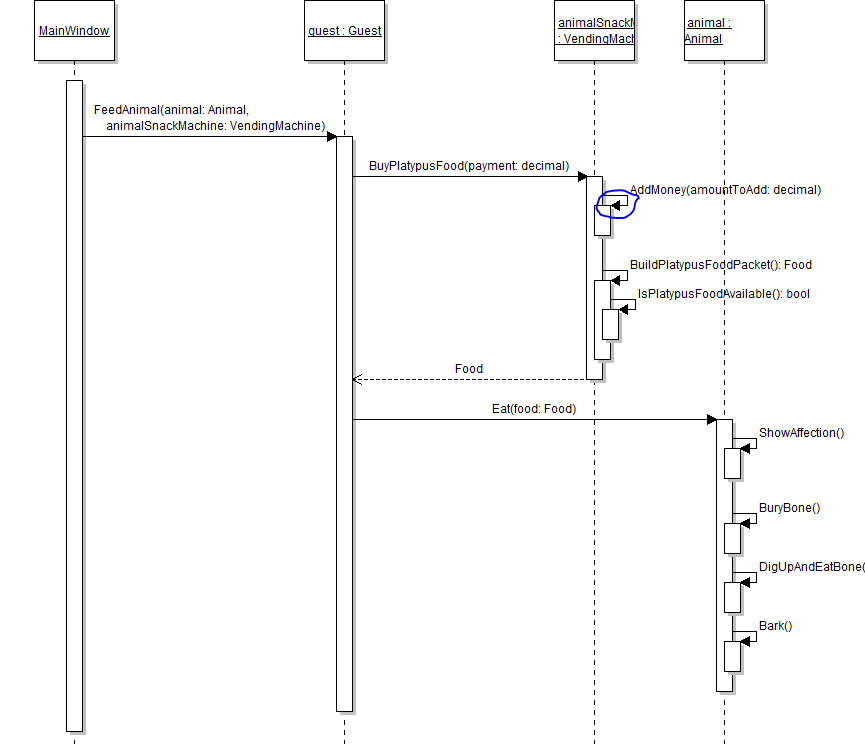The height and width of the screenshot is (744, 865).
Task: Select the animalSnackMachine : VendingMachine object box
Action: (x=595, y=31)
